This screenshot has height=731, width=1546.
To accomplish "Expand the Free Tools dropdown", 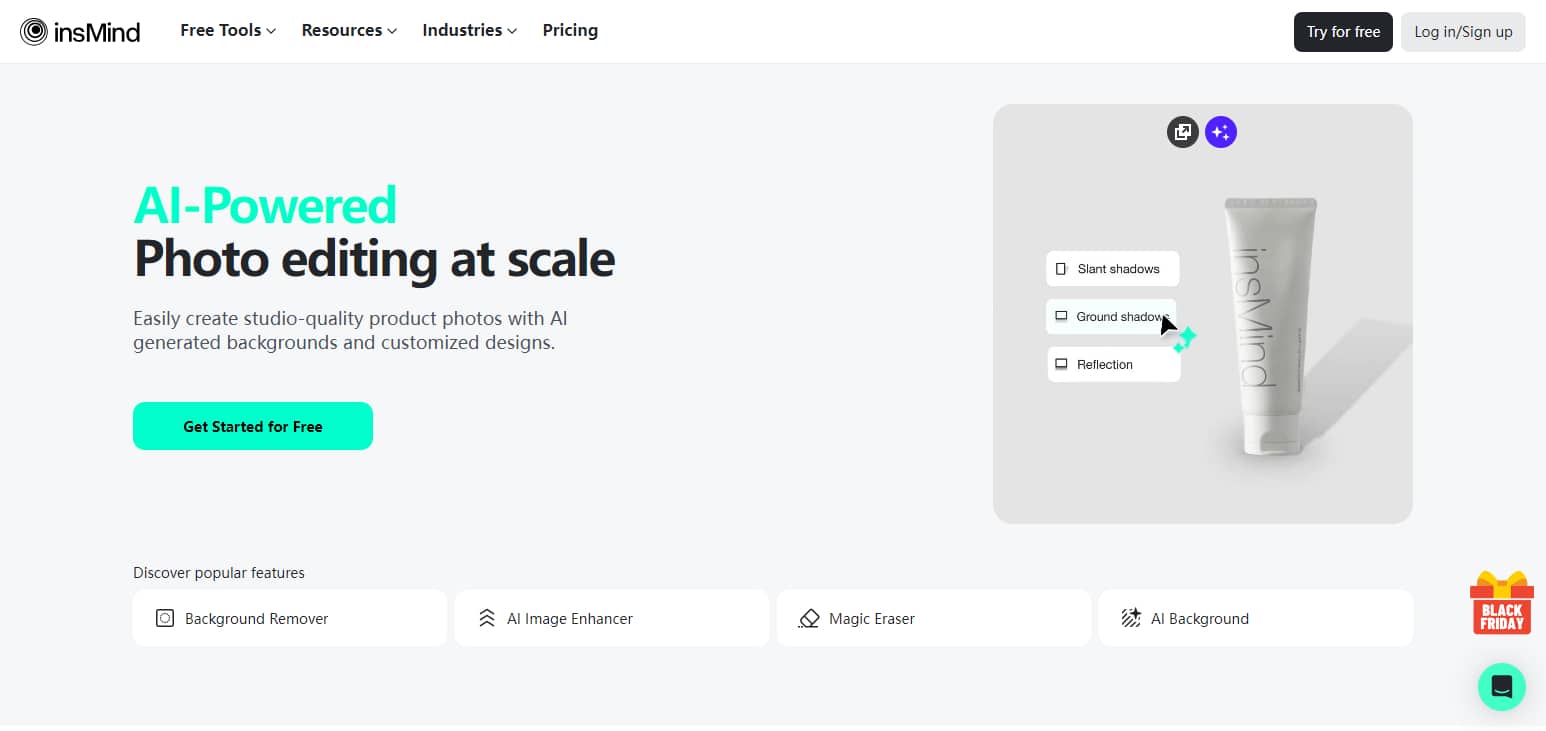I will pyautogui.click(x=226, y=30).
